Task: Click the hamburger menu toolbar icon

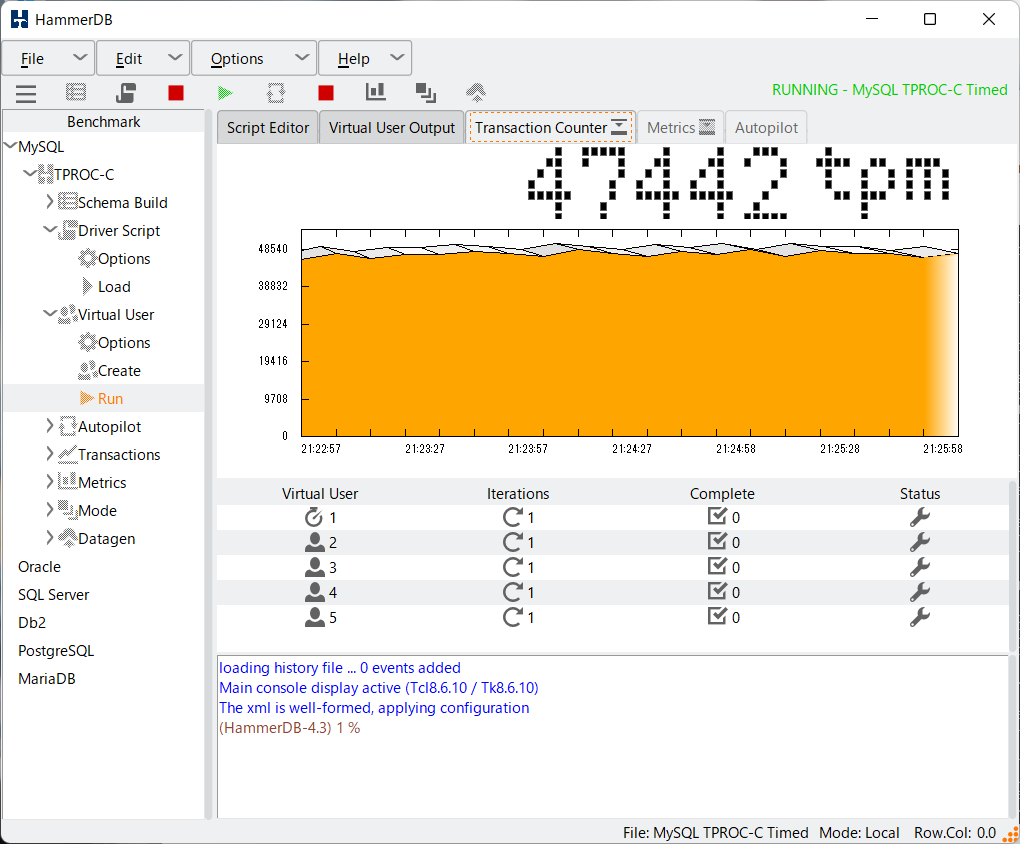Action: (x=26, y=93)
